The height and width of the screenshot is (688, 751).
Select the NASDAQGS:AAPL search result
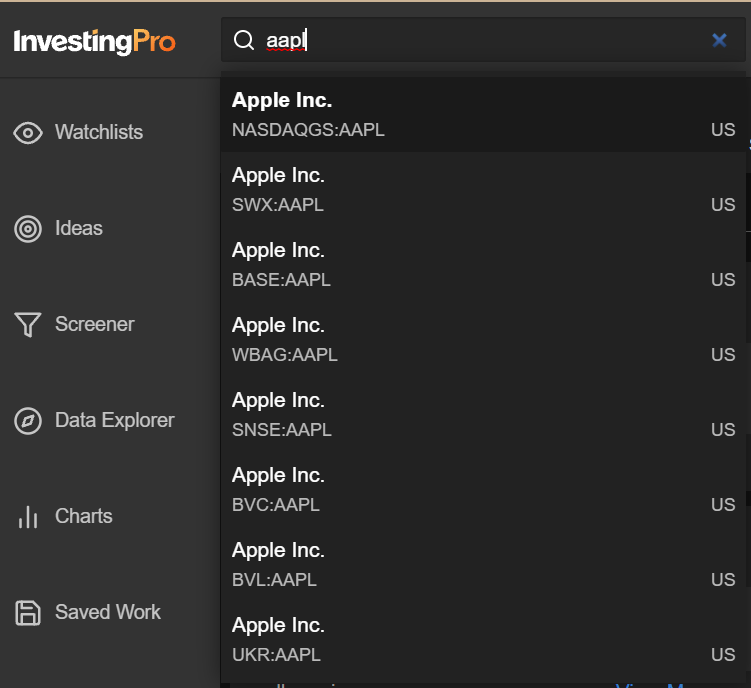[x=483, y=115]
